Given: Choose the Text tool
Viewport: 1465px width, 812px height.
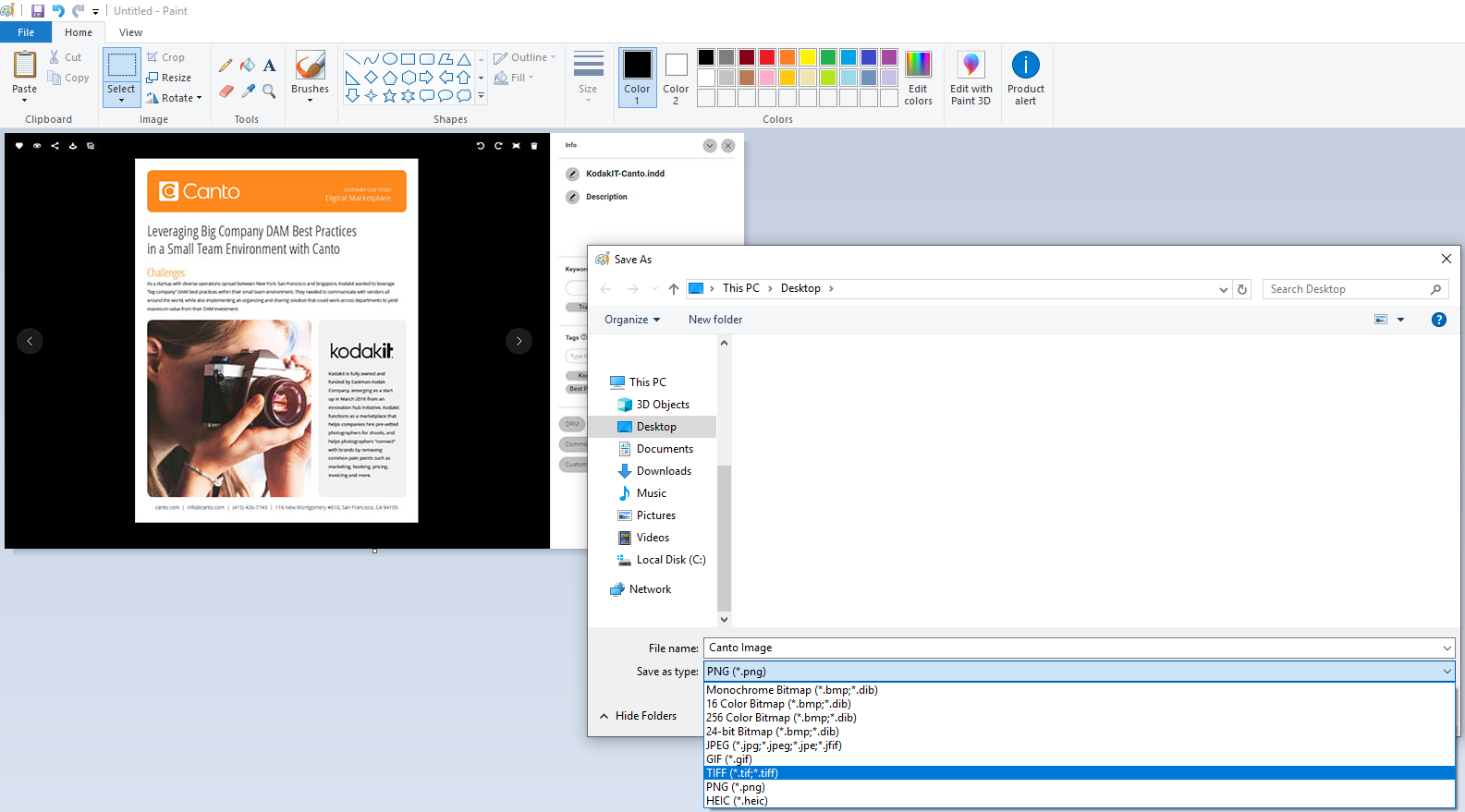Looking at the screenshot, I should (269, 66).
